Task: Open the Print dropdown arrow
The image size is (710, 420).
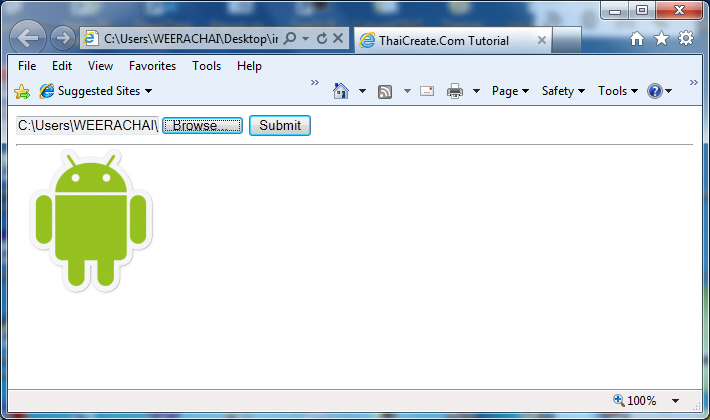Action: point(476,91)
